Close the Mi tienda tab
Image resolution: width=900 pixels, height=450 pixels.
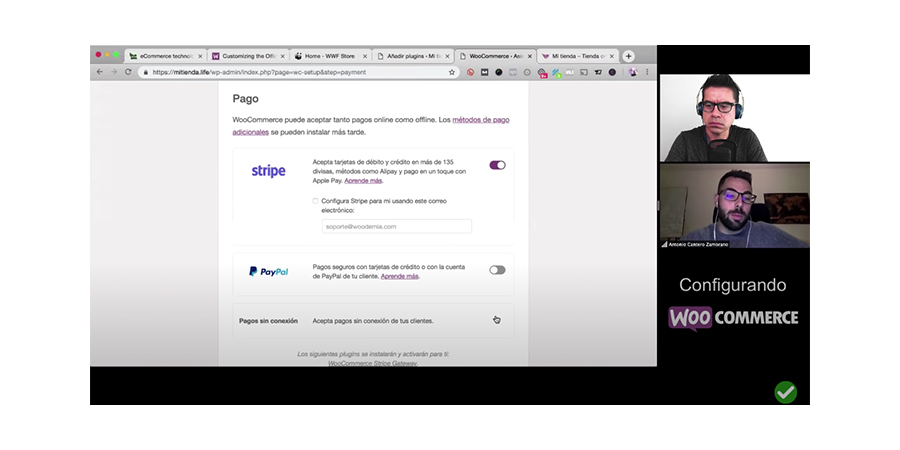click(612, 56)
